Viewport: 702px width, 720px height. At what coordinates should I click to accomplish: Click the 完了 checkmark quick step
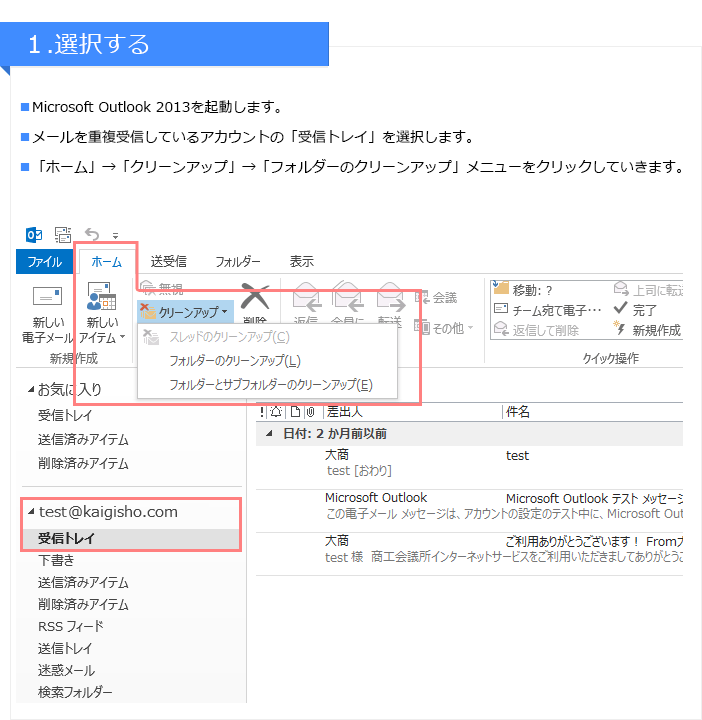pyautogui.click(x=636, y=310)
